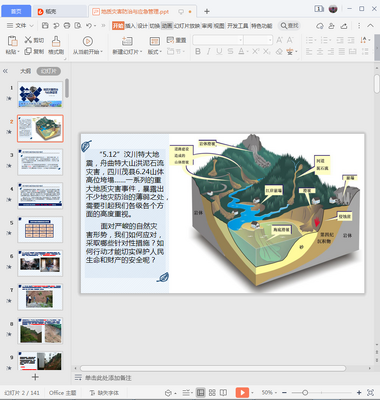The height and width of the screenshot is (400, 380).
Task: Select the Slides (幻灯片) panel toggle
Action: (48, 71)
